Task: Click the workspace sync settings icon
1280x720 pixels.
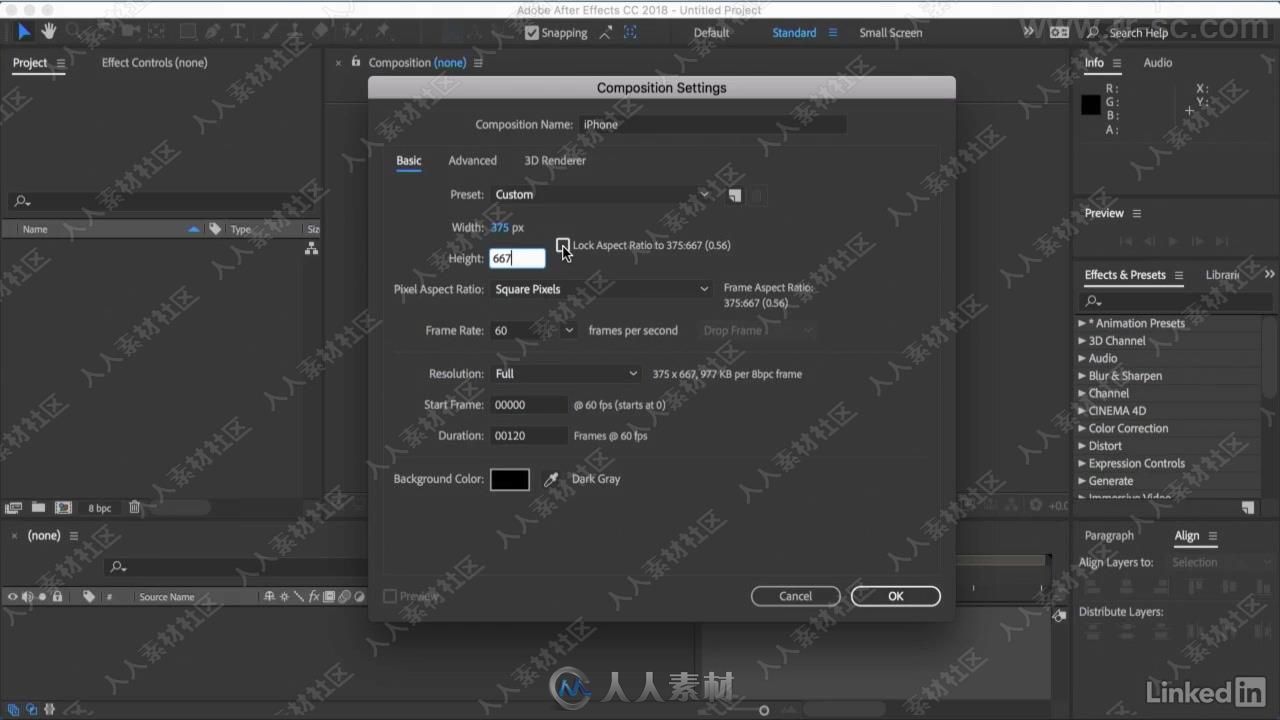Action: 1060,33
